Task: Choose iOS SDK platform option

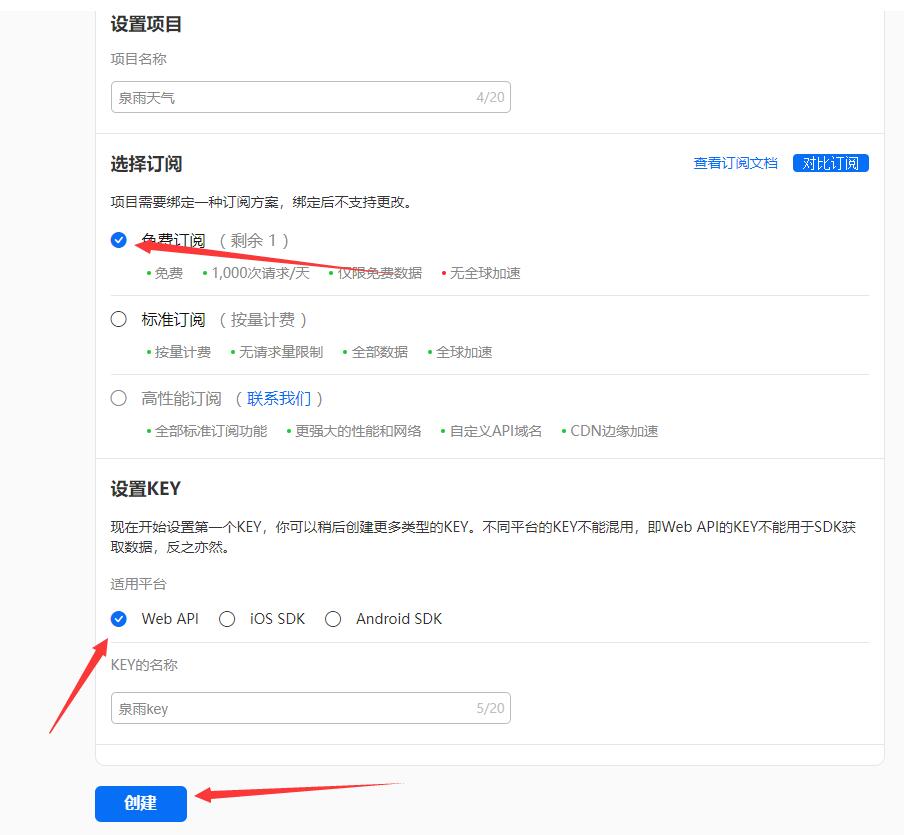Action: pos(227,619)
